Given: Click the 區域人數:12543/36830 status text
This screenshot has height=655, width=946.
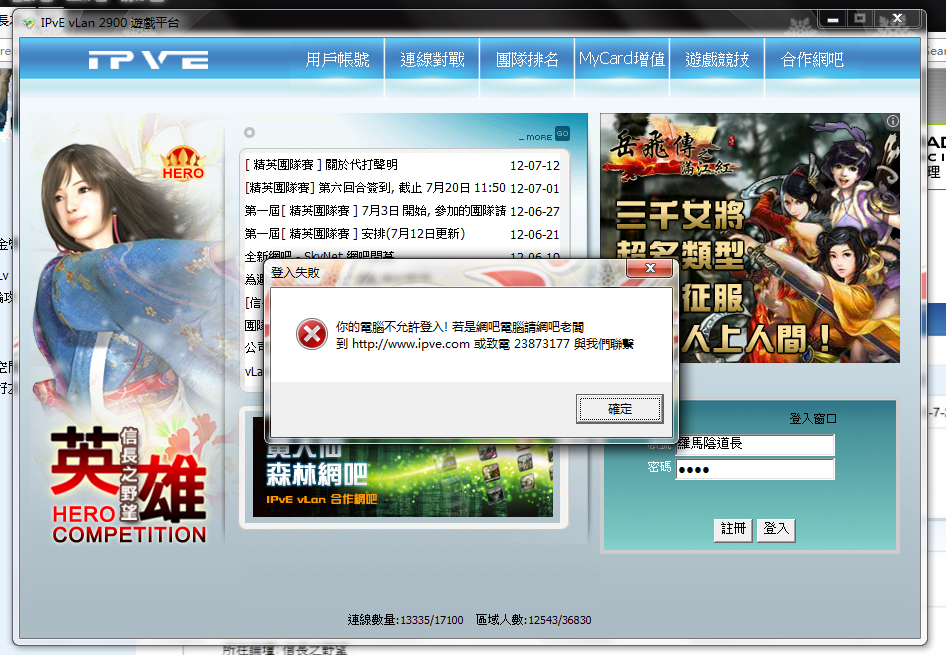Looking at the screenshot, I should point(533,619).
